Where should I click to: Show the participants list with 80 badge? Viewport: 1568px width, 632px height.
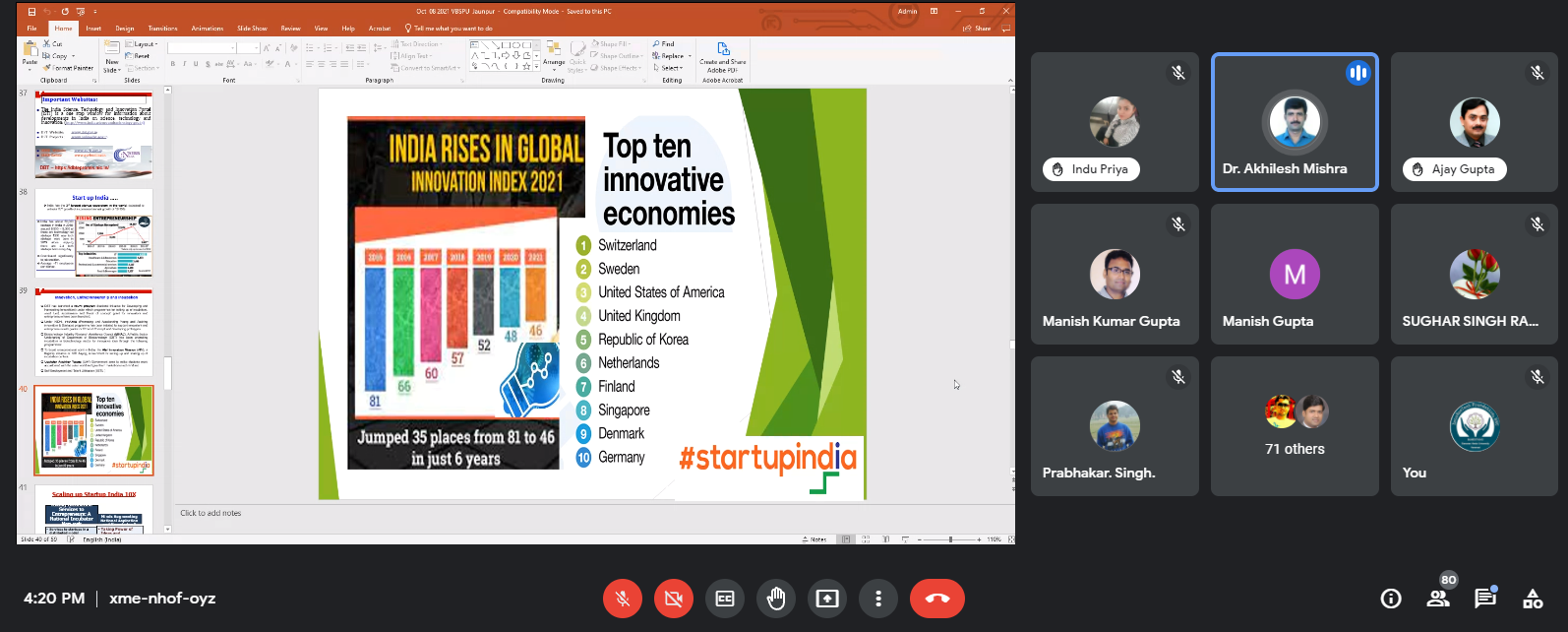[1437, 599]
